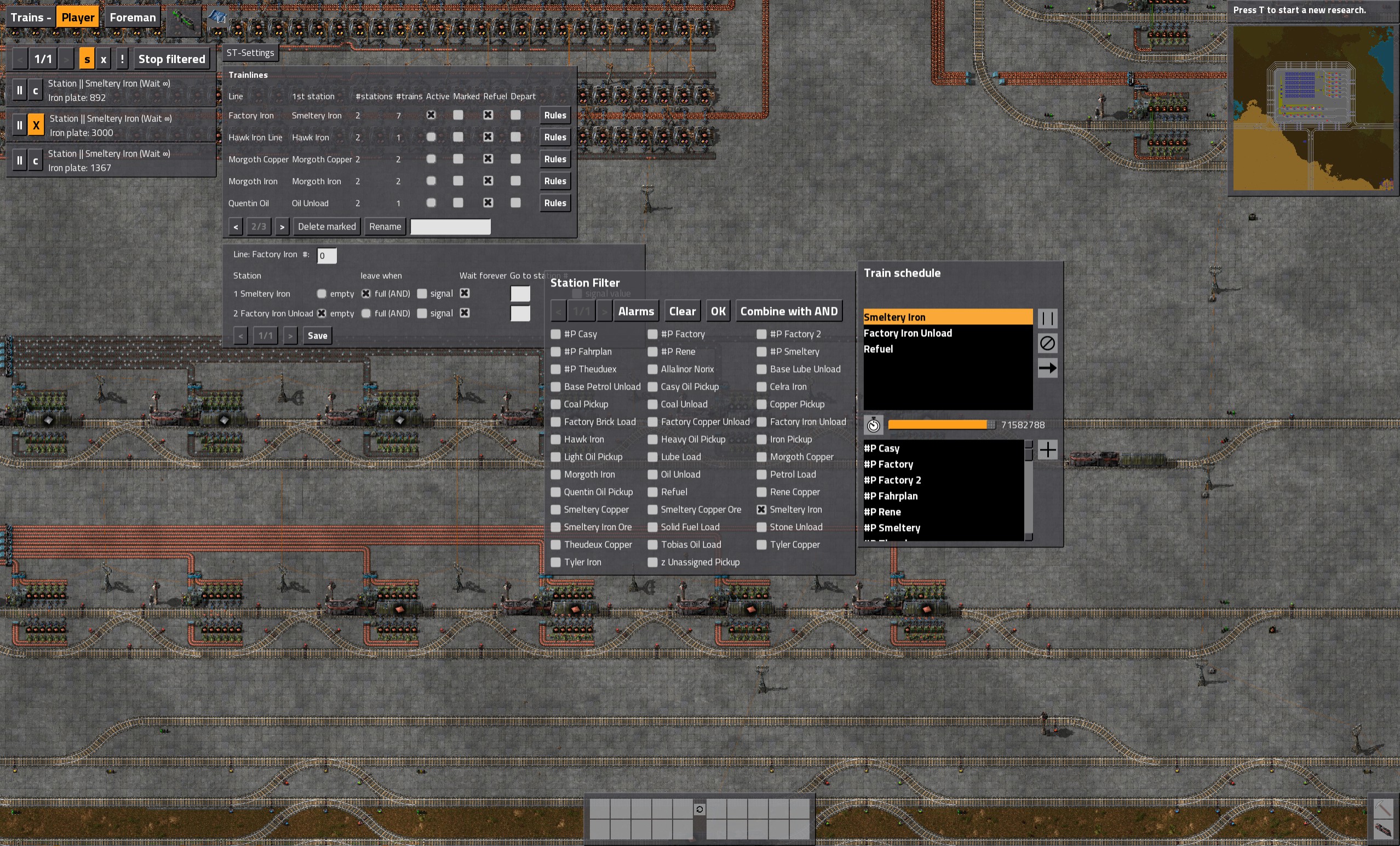This screenshot has height=846, width=1400.
Task: Go to previous Trainlines page arrow
Action: [236, 227]
